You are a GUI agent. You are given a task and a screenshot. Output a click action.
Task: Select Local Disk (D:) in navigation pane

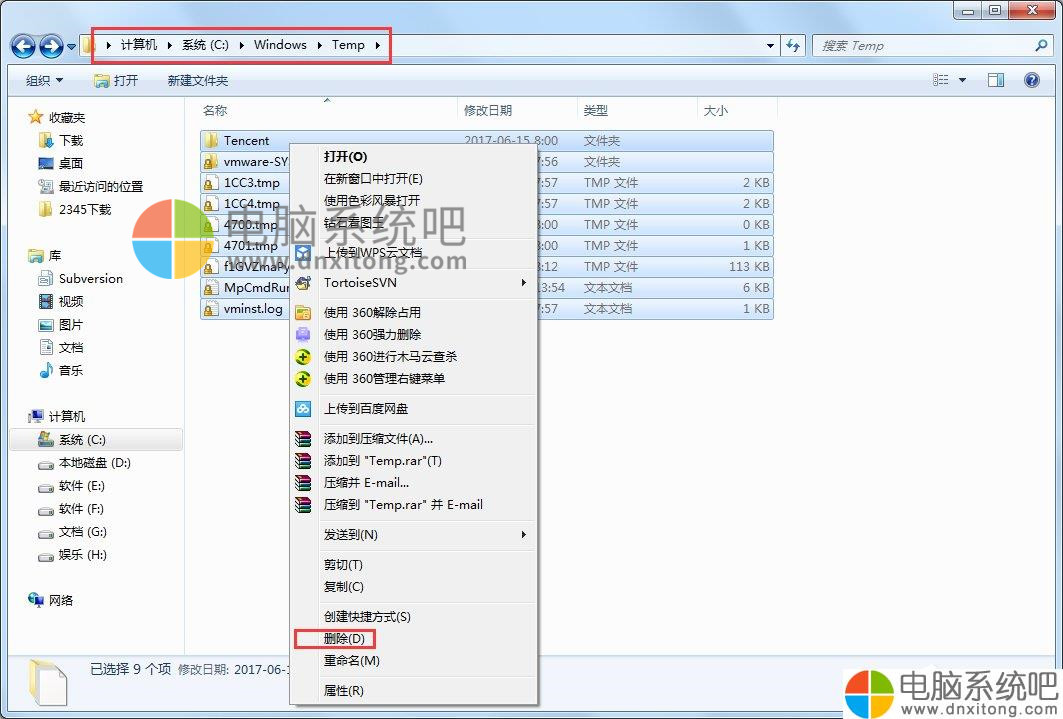coord(94,463)
